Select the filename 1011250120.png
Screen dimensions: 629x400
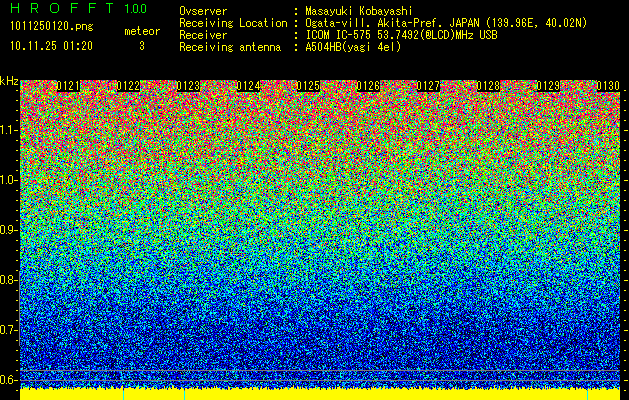tap(52, 27)
